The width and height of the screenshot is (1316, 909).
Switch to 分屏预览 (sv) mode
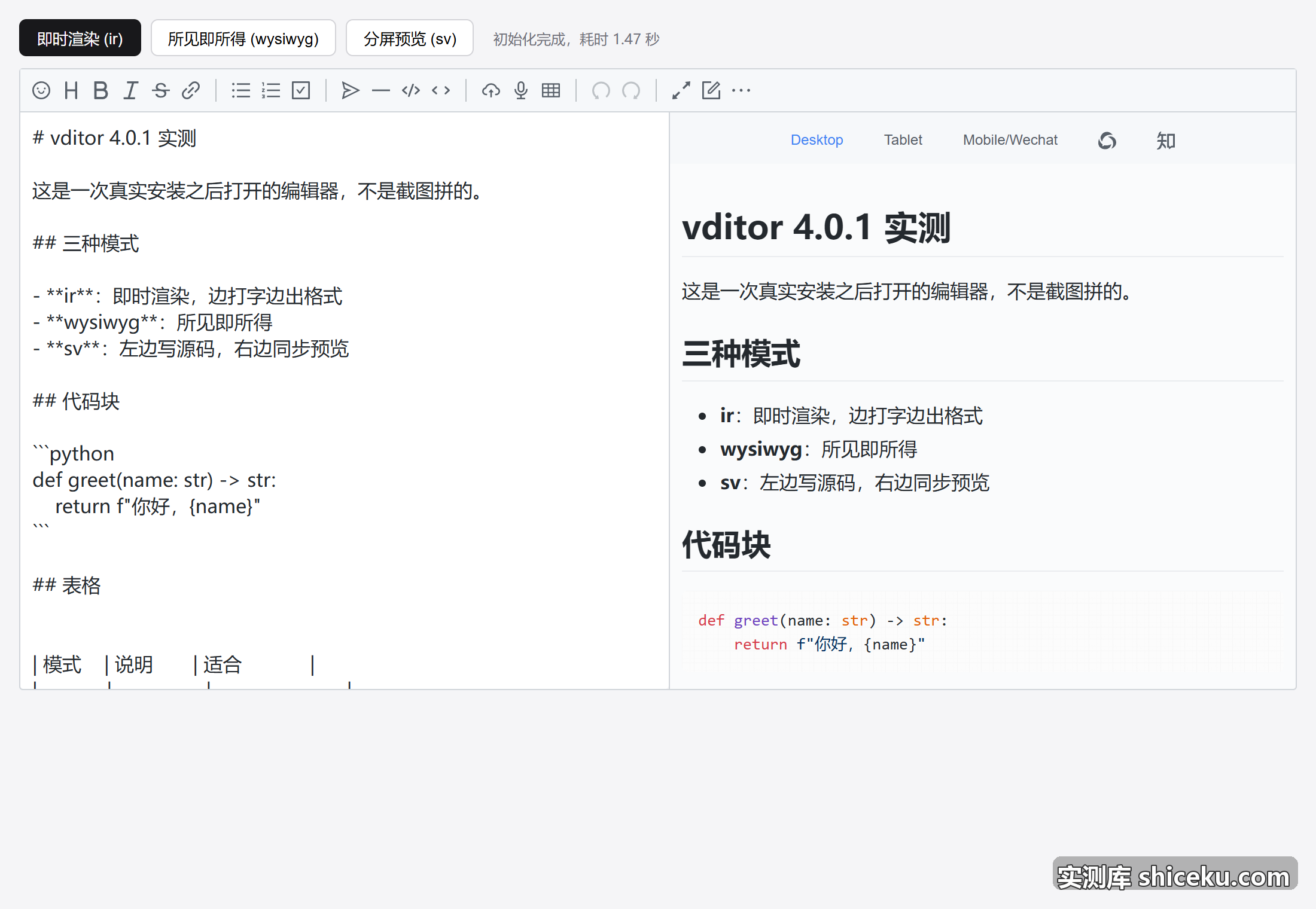tap(410, 38)
